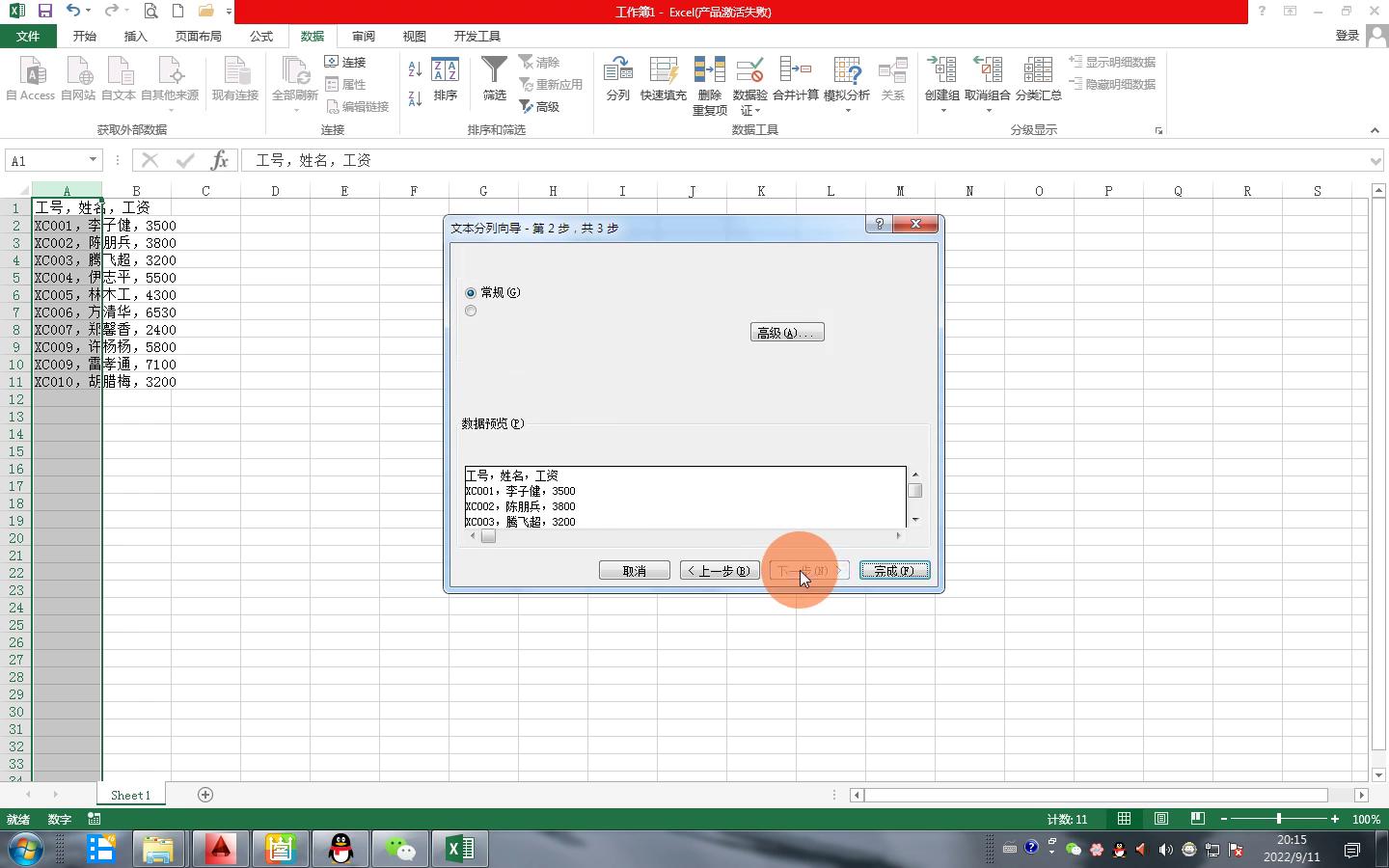
Task: Click the Flash Fill (快速填充) icon
Action: point(663,71)
